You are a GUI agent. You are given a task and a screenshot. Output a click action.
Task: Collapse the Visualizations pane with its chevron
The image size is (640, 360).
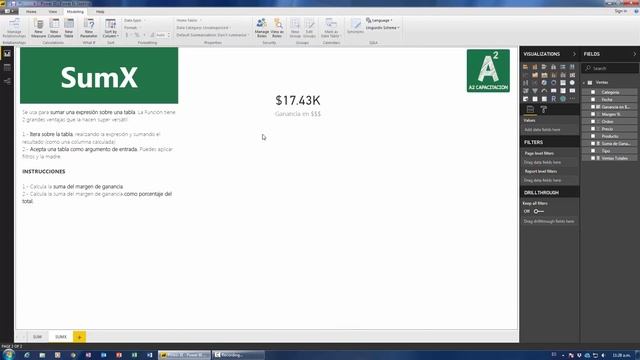574,54
